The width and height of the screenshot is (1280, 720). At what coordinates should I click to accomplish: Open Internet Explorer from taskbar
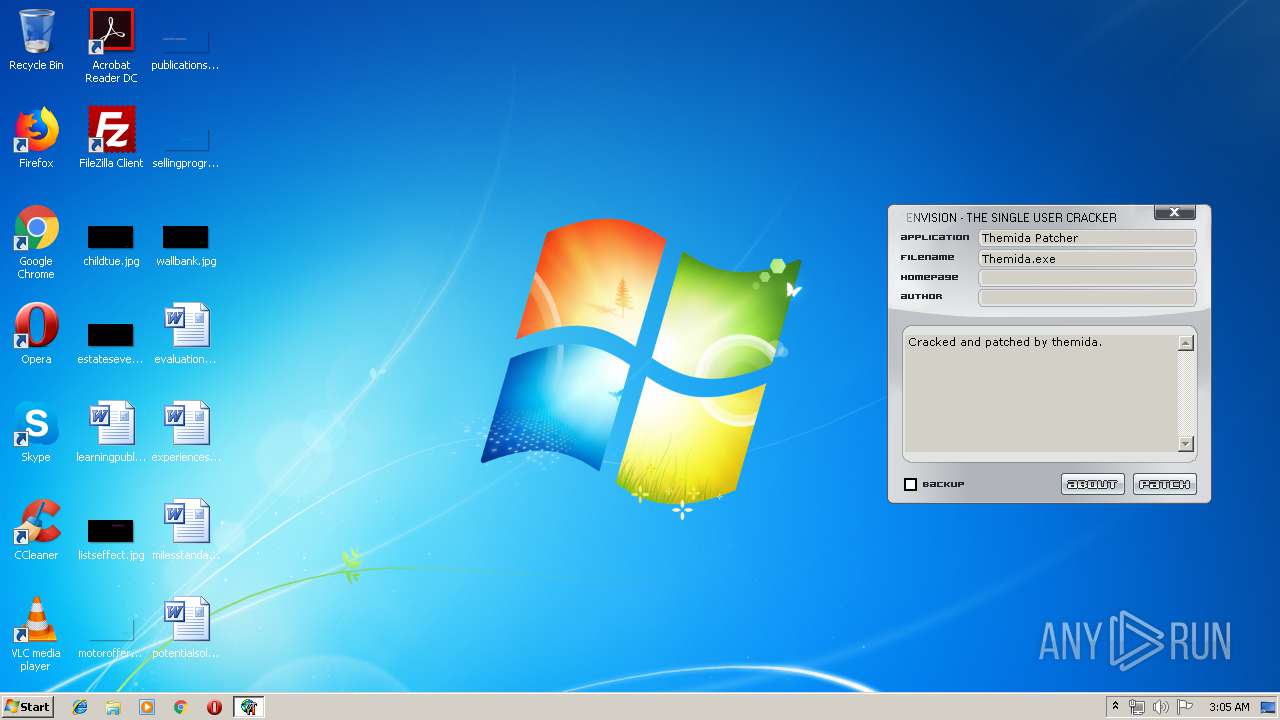click(x=80, y=707)
